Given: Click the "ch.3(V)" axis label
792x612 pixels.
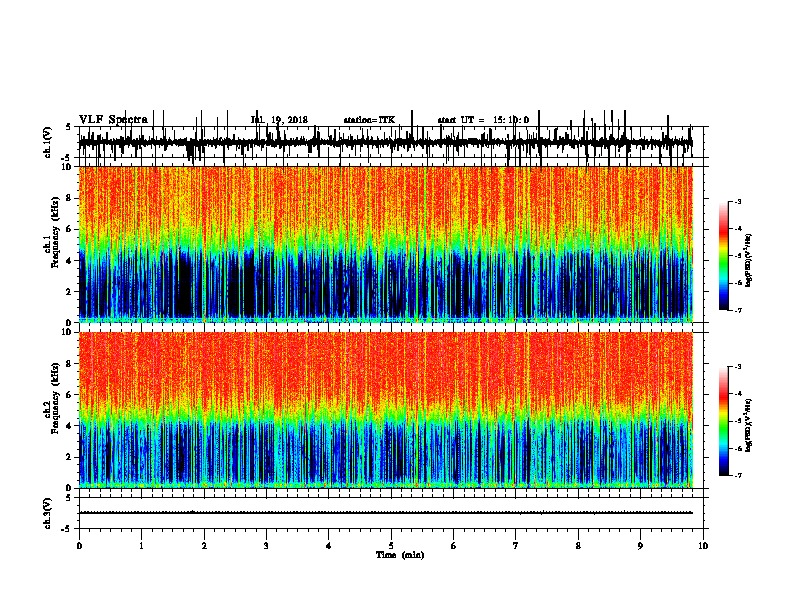Looking at the screenshot, I should coord(48,514).
